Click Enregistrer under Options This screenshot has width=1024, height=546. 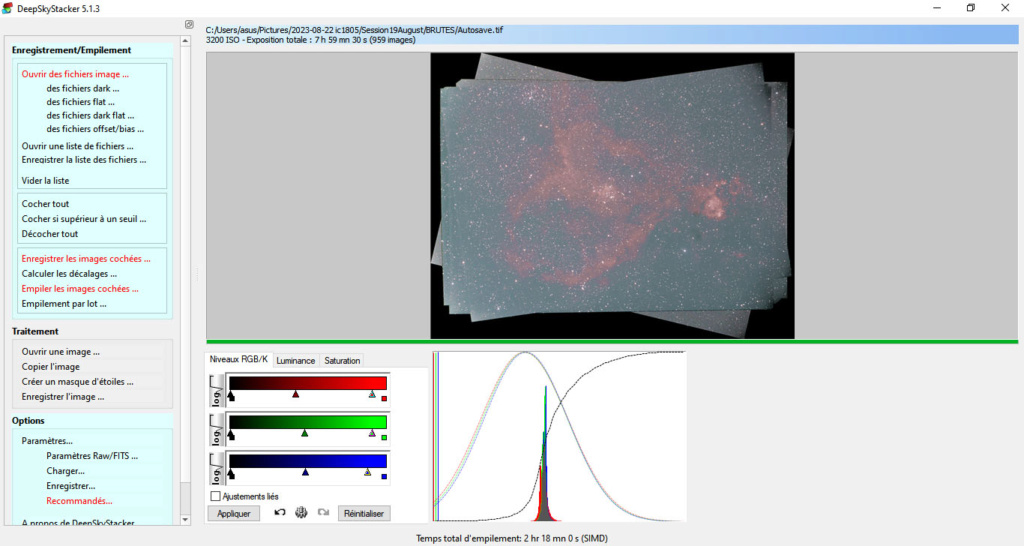71,486
